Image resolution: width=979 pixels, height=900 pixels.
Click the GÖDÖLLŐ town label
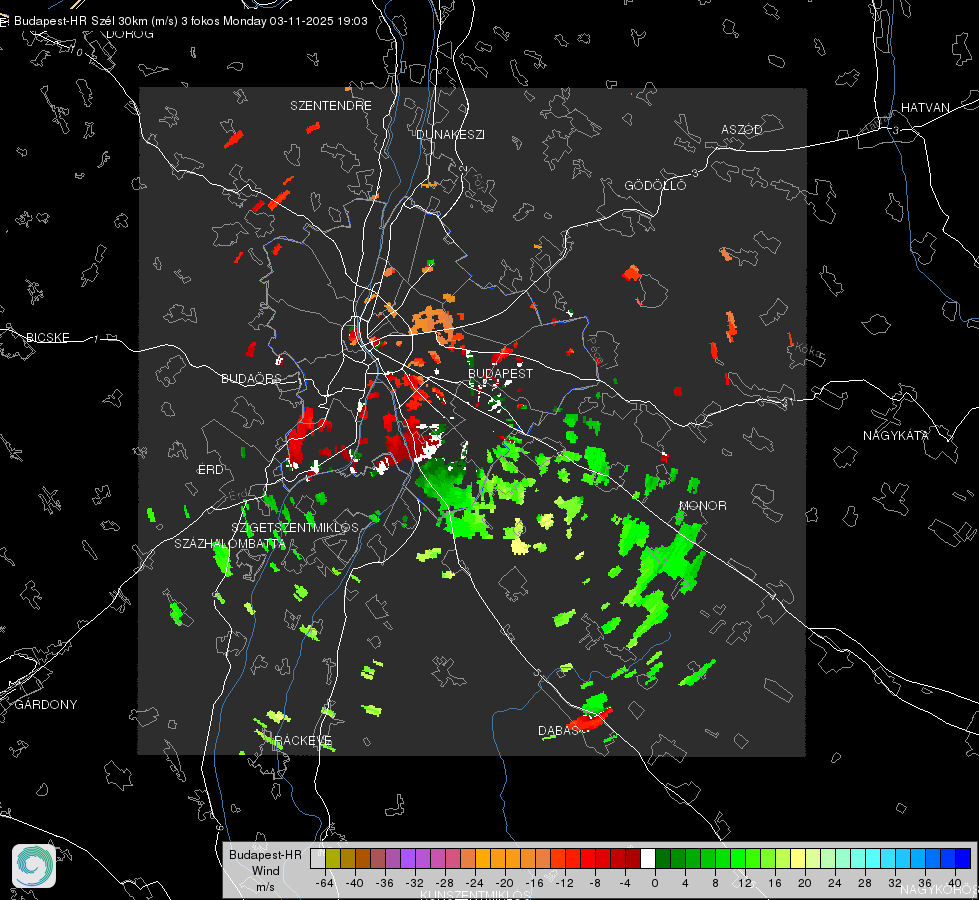click(655, 185)
